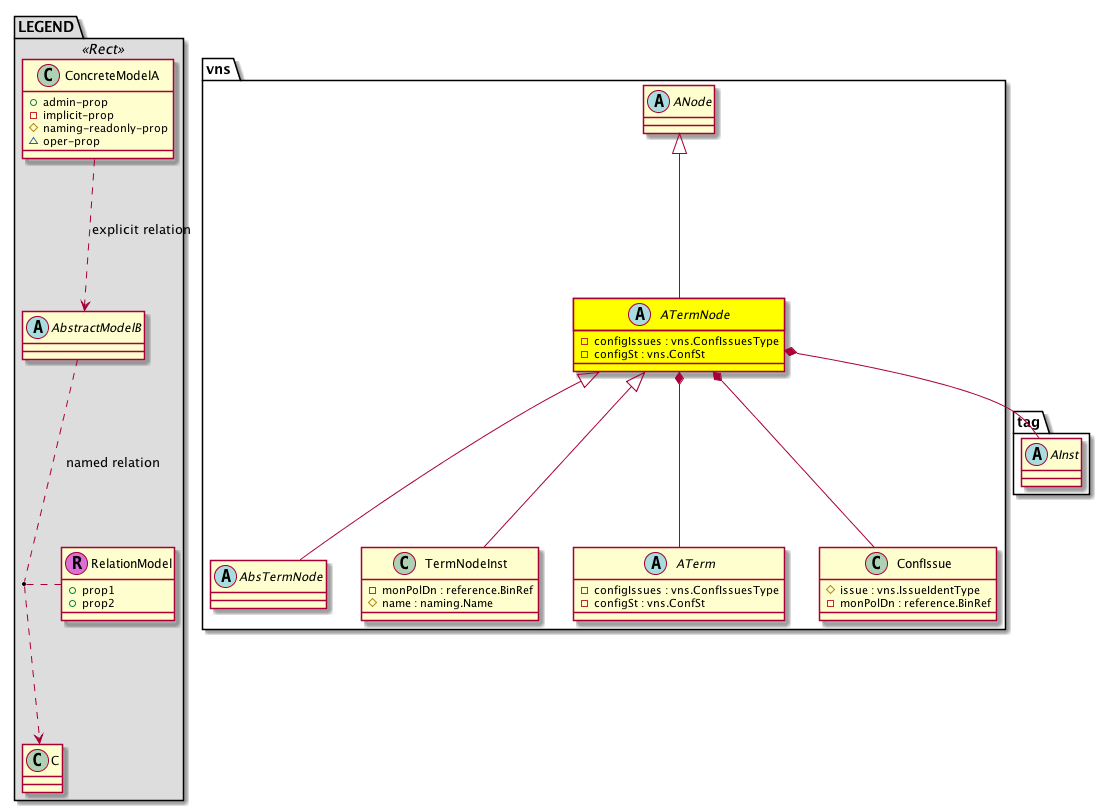Click the 'A' icon of ANode class
This screenshot has width=1110, height=811.
click(x=659, y=100)
